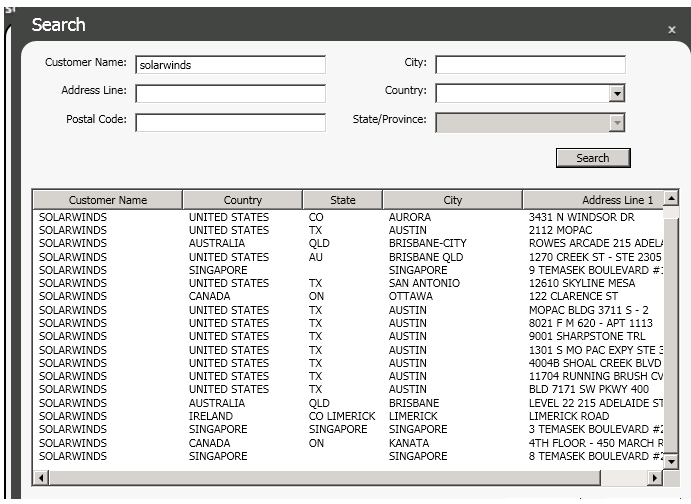The height and width of the screenshot is (504, 691).
Task: Click the vertical scrollbar up arrow
Action: click(x=671, y=199)
